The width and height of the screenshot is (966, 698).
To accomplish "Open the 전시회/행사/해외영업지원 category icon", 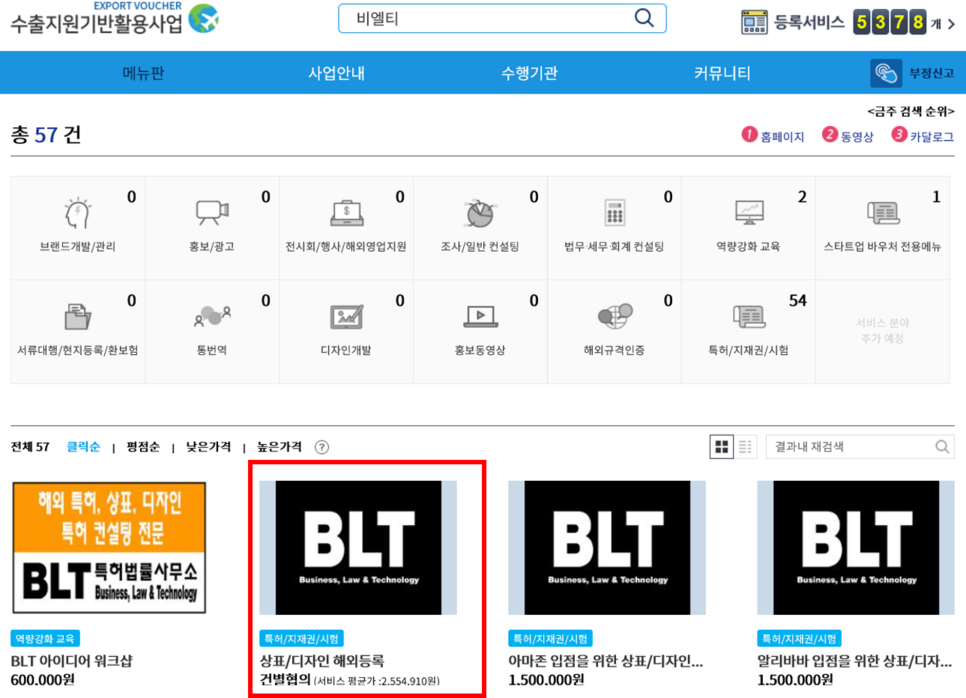I will point(346,213).
